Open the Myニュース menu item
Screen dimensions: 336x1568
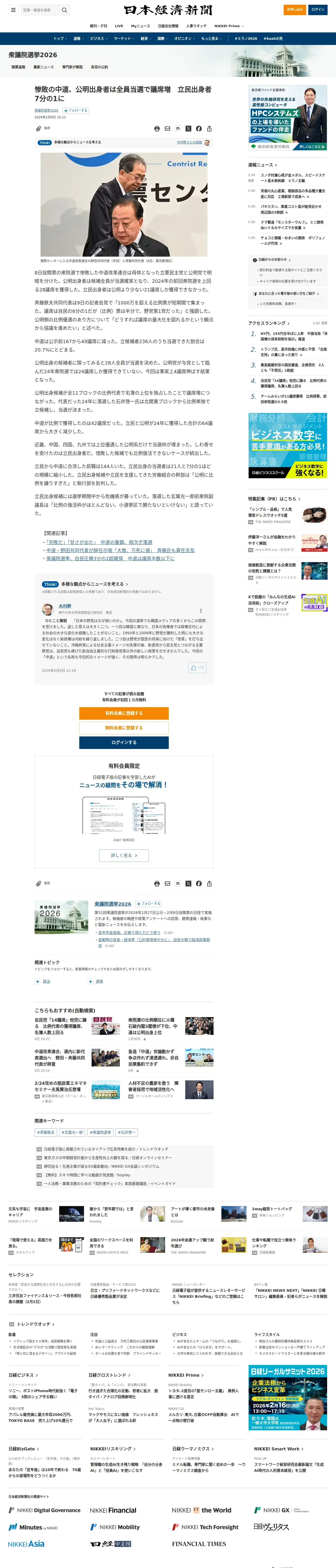coord(140,26)
